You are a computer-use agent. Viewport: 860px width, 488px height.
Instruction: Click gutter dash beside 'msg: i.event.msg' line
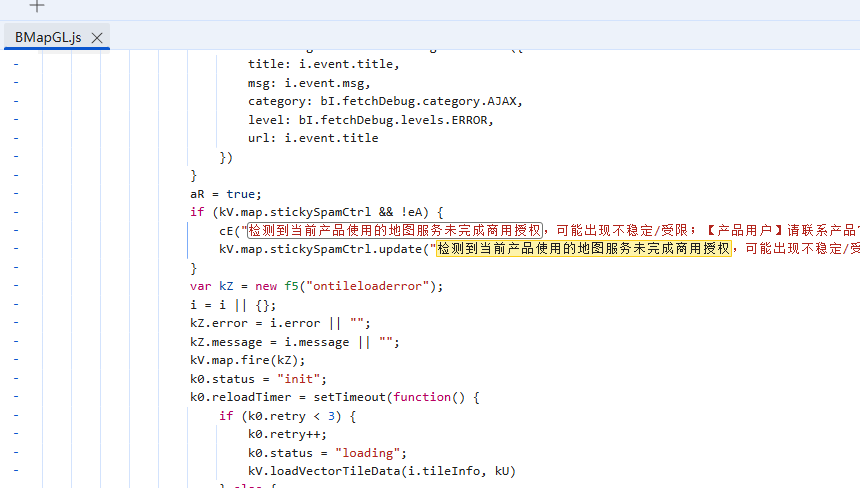point(15,82)
